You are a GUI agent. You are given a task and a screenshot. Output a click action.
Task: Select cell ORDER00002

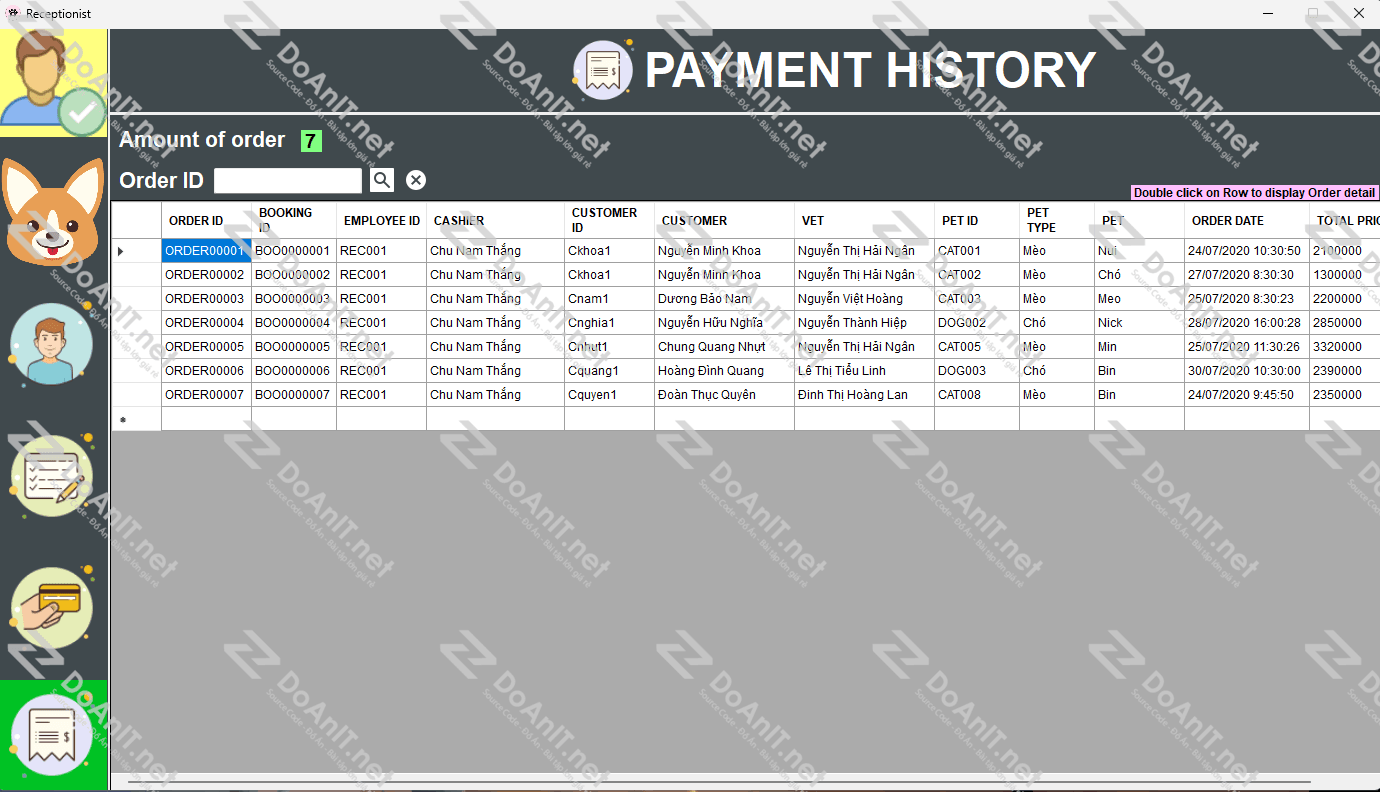pos(206,275)
